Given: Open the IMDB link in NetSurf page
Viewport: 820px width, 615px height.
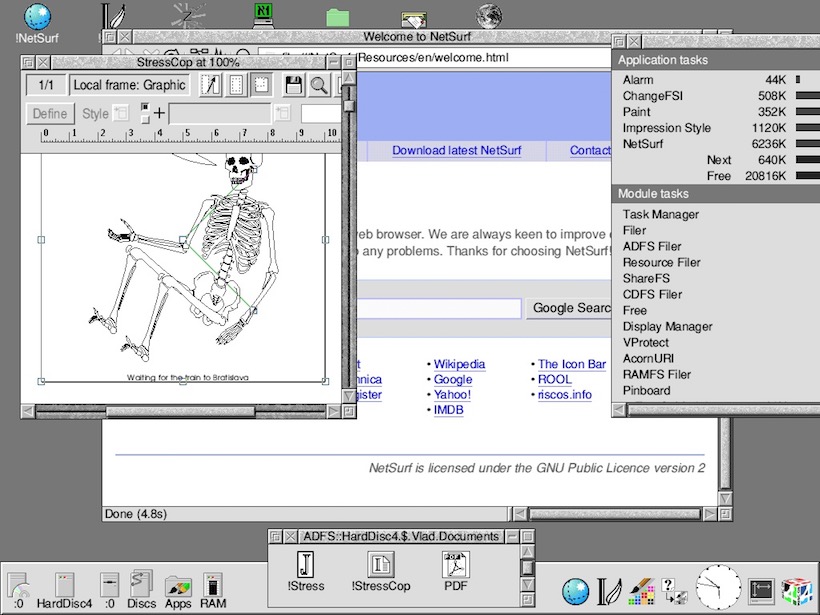Looking at the screenshot, I should 448,409.
